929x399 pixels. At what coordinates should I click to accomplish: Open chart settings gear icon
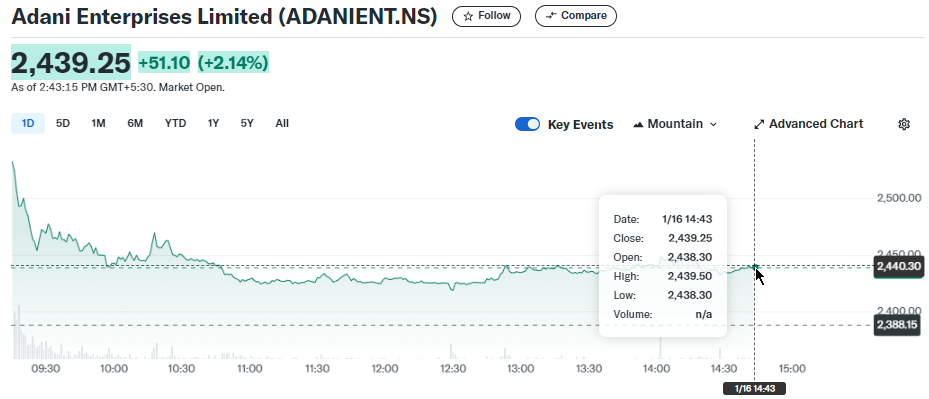pos(904,124)
